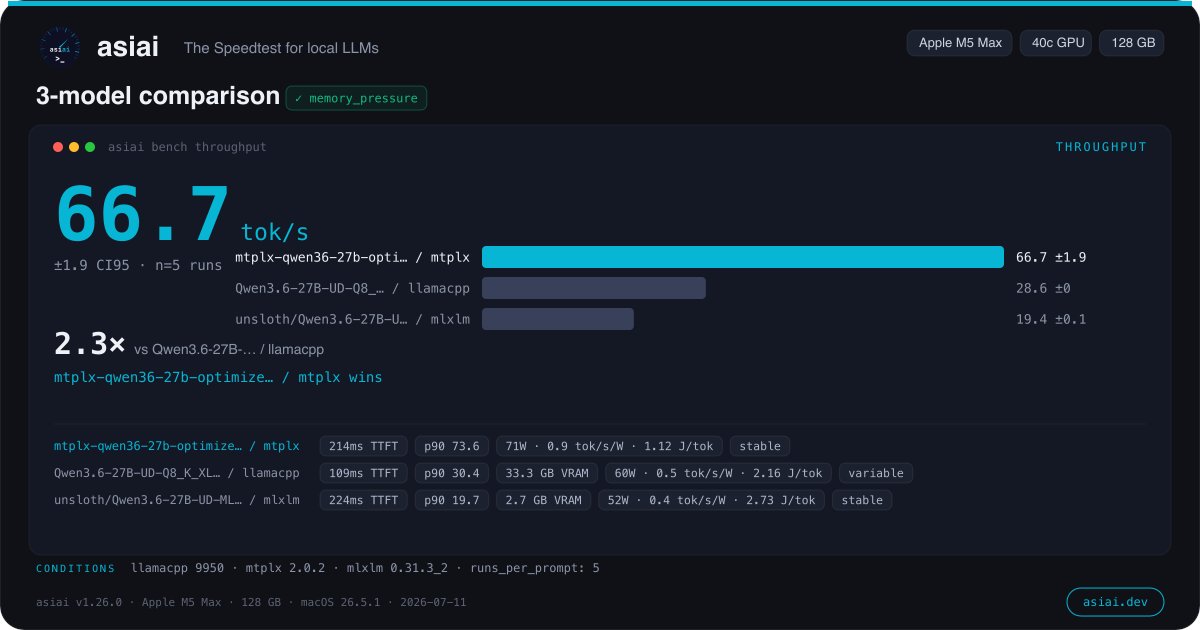Click the '33.3 GB VRAM' chip

547,473
